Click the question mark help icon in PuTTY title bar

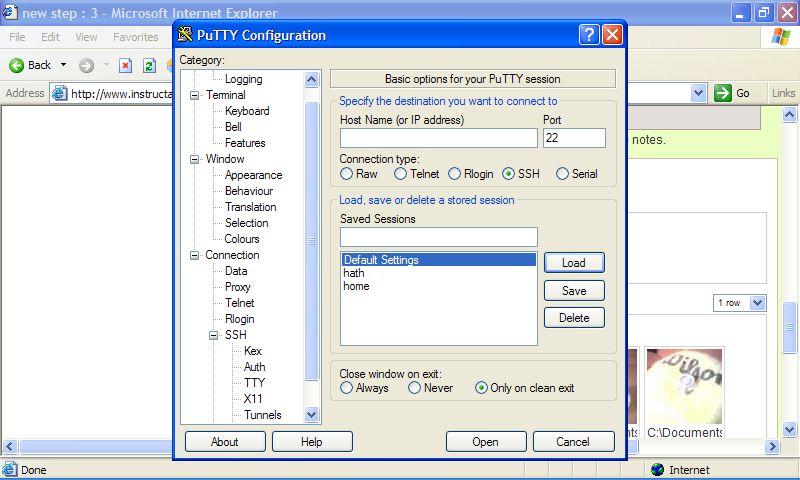pyautogui.click(x=589, y=35)
